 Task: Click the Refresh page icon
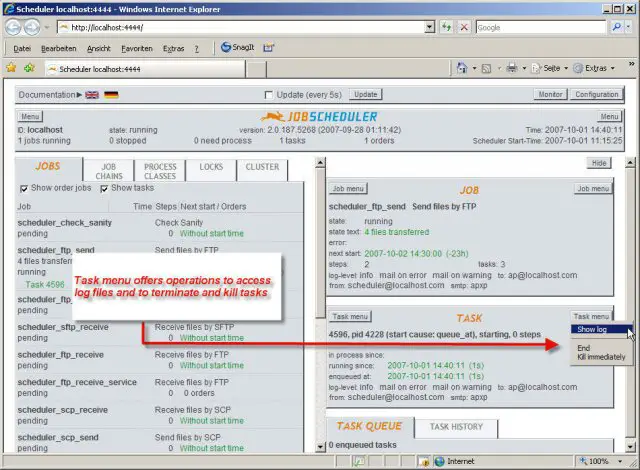tap(447, 27)
